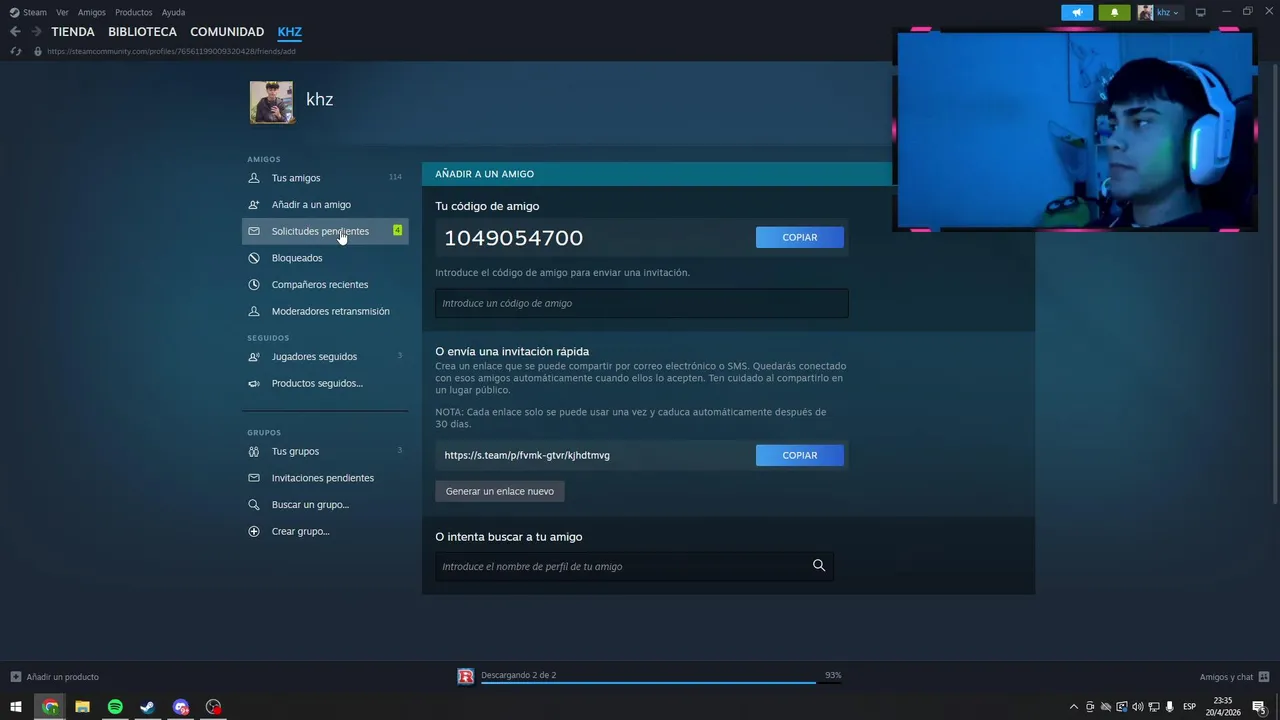Click the envelope icon beside Invitaciones pendientes
1280x720 pixels.
pyautogui.click(x=254, y=478)
